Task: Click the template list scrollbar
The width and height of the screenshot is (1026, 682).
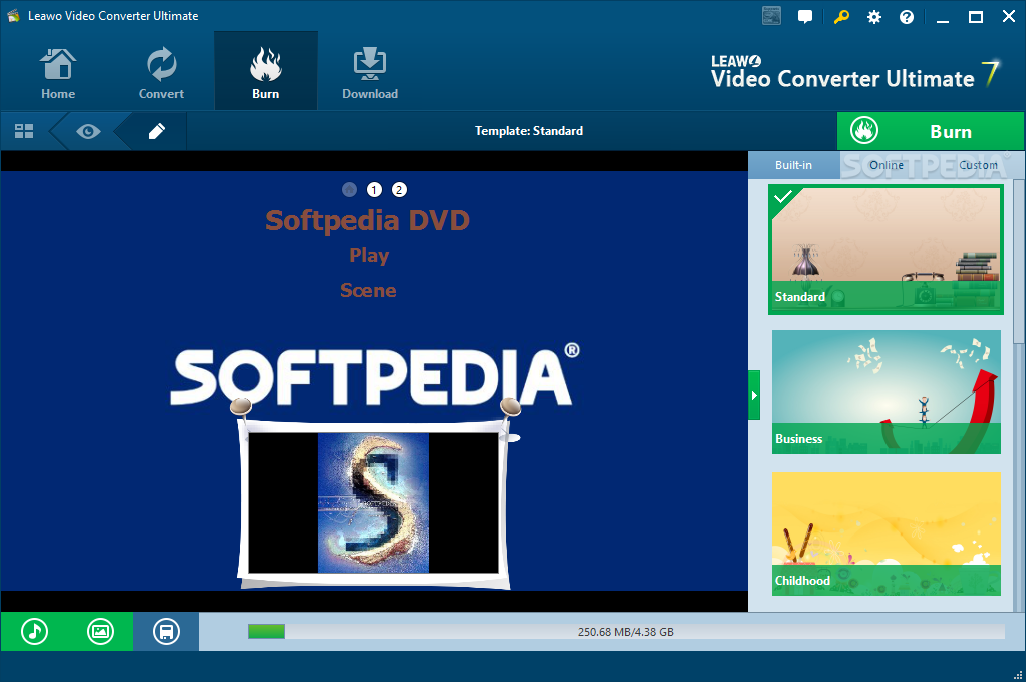Action: 1018,262
